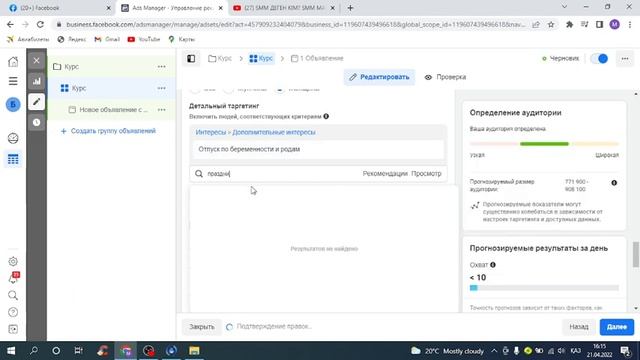Open settings gear in left rail
This screenshot has height=360, width=640.
[x=13, y=261]
